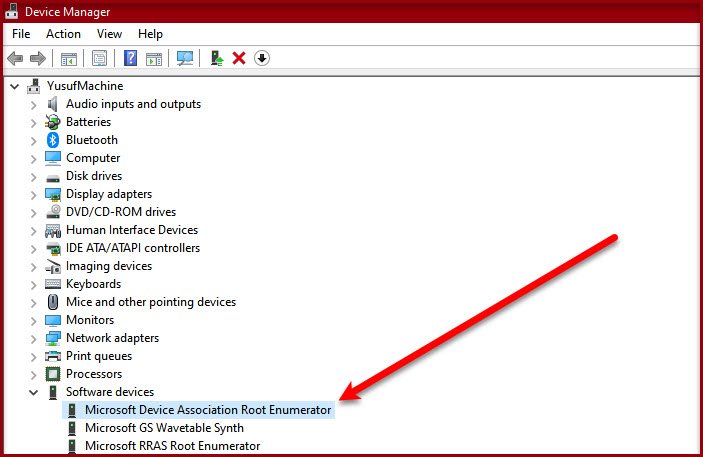Expand the Bluetooth category chevron
The width and height of the screenshot is (703, 457).
pyautogui.click(x=34, y=141)
